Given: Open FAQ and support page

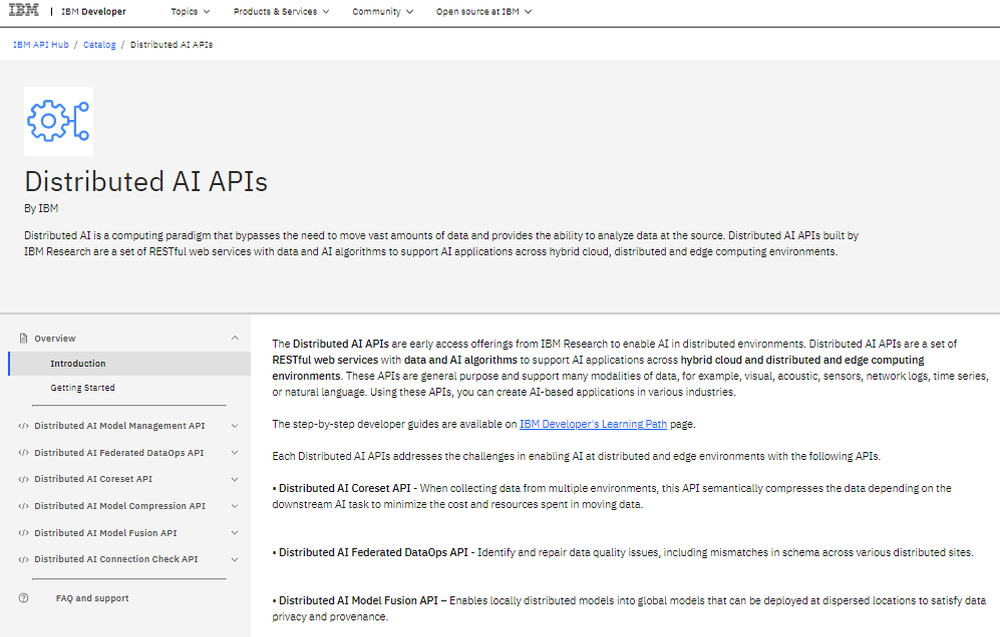Looking at the screenshot, I should [92, 598].
